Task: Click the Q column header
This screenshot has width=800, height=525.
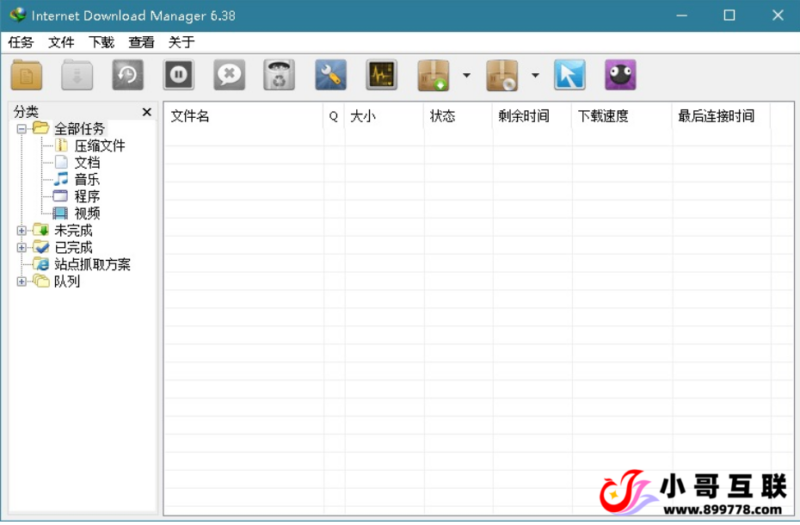Action: (334, 116)
